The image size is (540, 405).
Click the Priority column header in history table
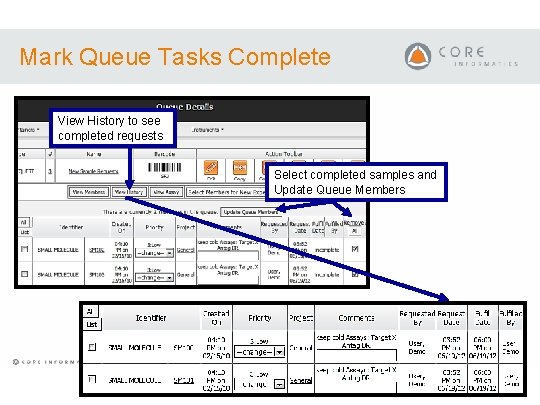coord(260,318)
